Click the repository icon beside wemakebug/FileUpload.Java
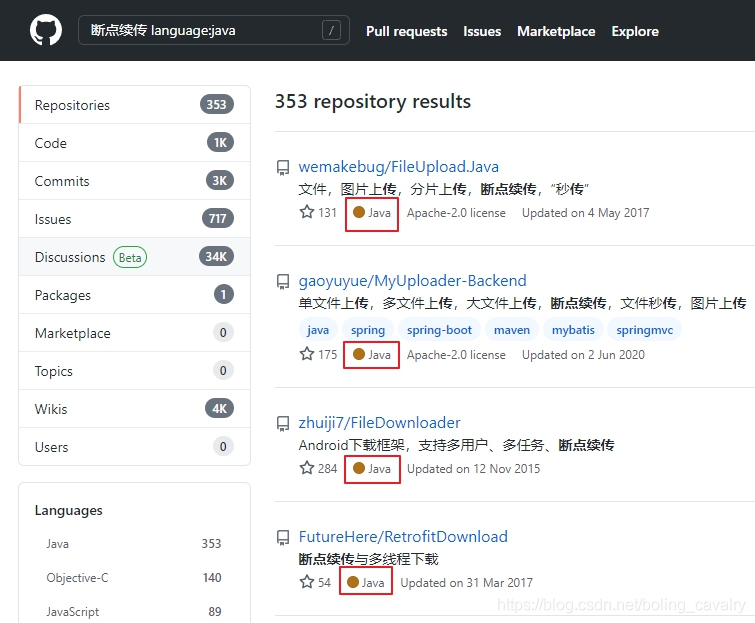Screen dimensions: 755x623 click(283, 168)
